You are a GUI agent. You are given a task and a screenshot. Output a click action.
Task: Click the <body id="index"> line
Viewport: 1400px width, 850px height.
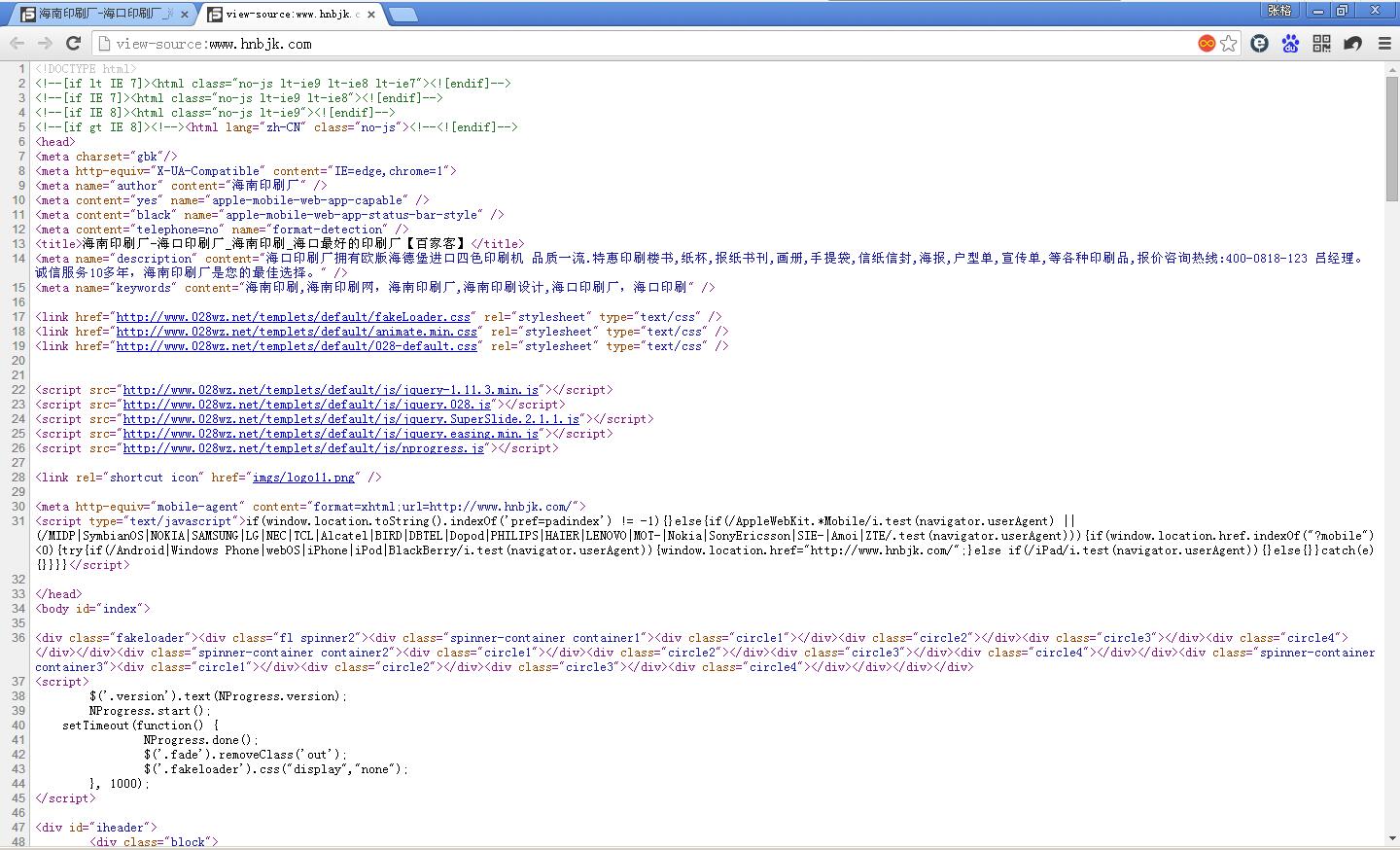point(92,609)
